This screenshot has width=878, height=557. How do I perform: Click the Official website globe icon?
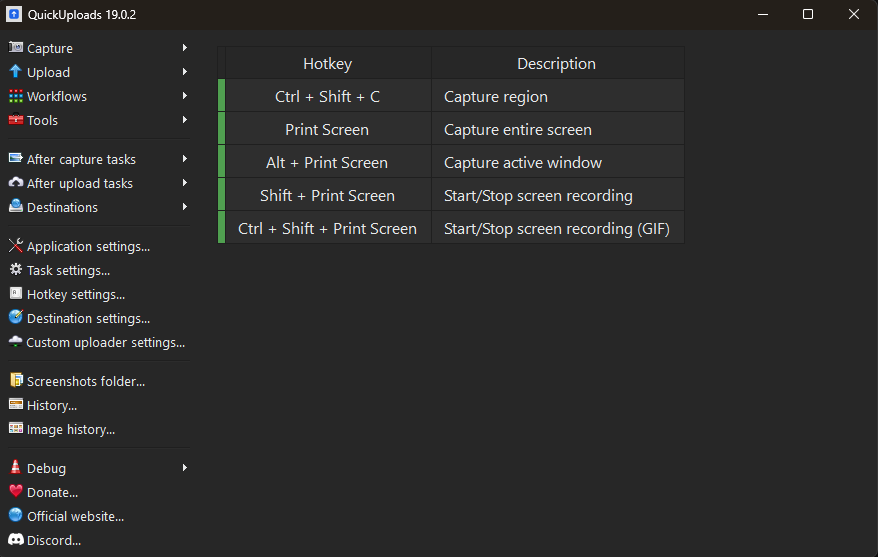(16, 516)
